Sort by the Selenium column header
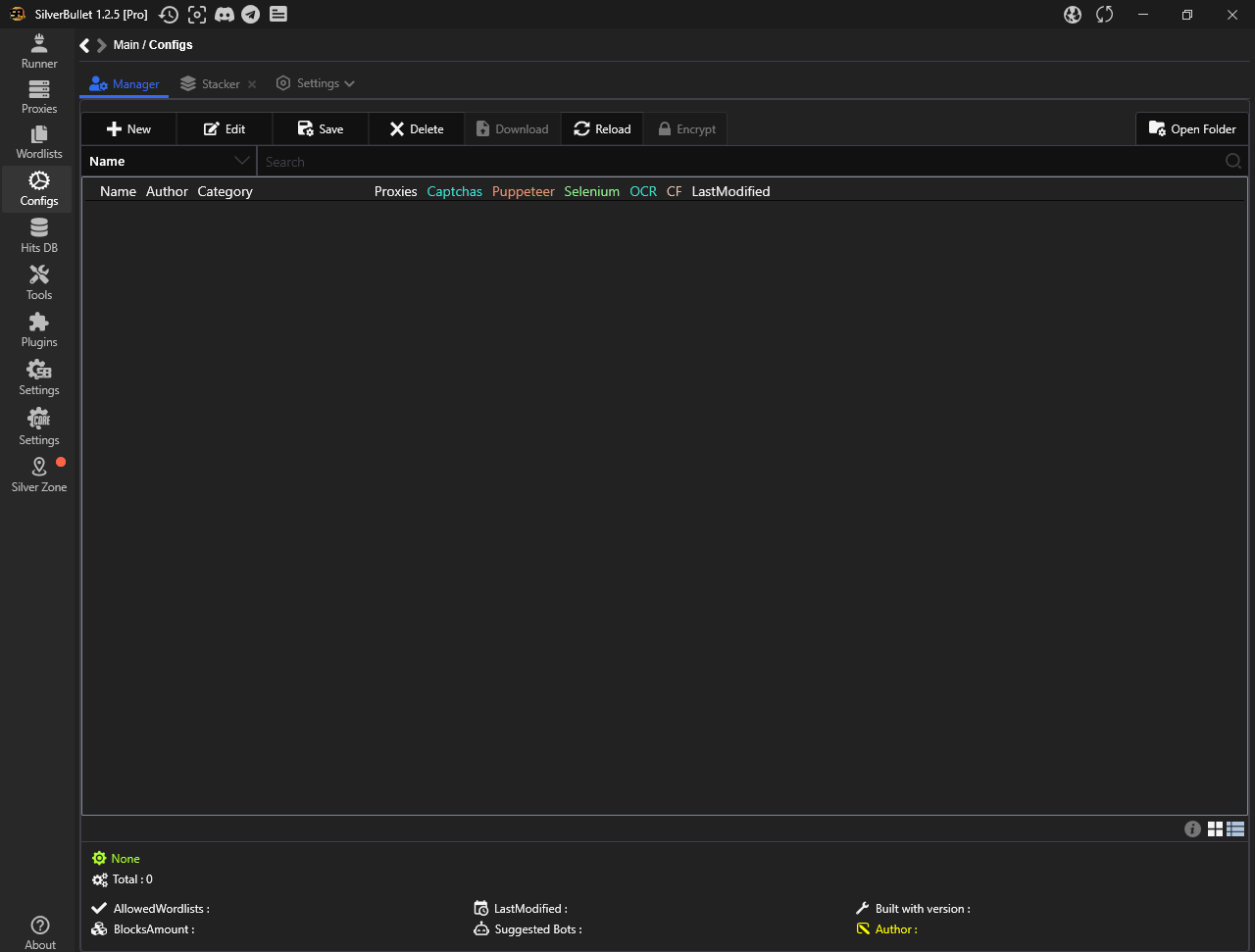This screenshot has width=1255, height=952. [x=591, y=191]
